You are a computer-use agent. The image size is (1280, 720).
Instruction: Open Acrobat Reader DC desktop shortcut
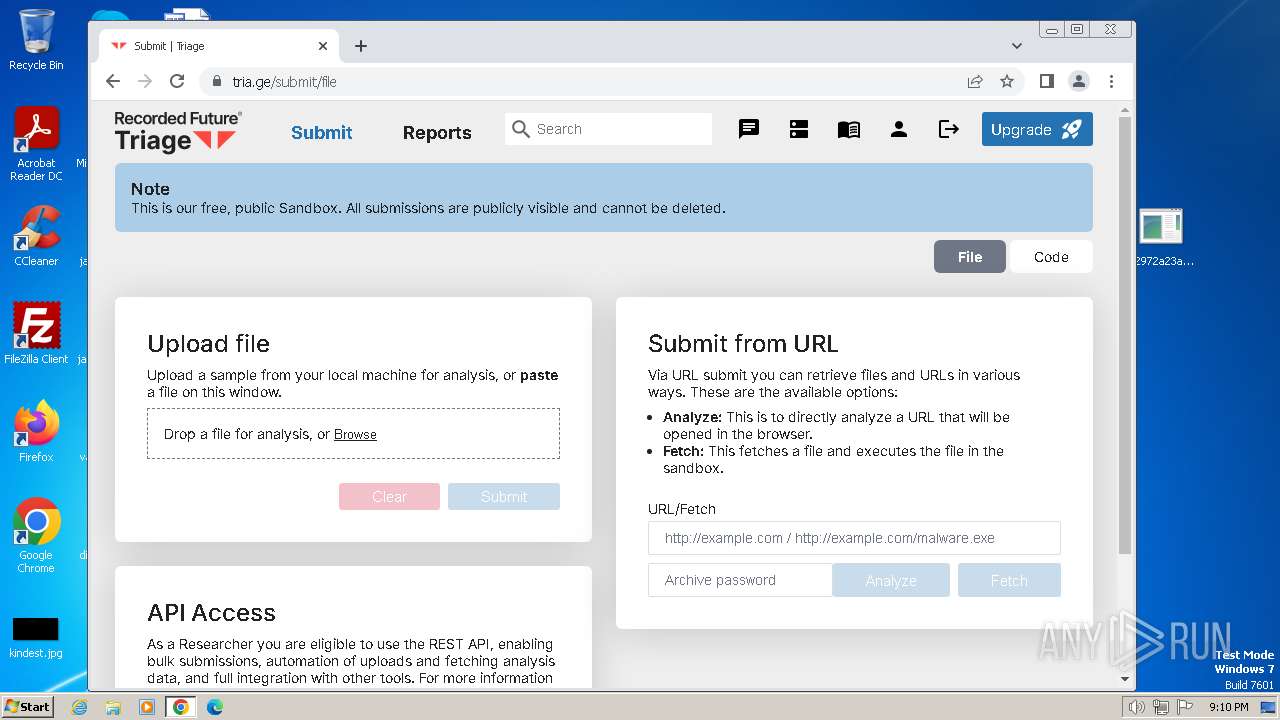click(36, 145)
